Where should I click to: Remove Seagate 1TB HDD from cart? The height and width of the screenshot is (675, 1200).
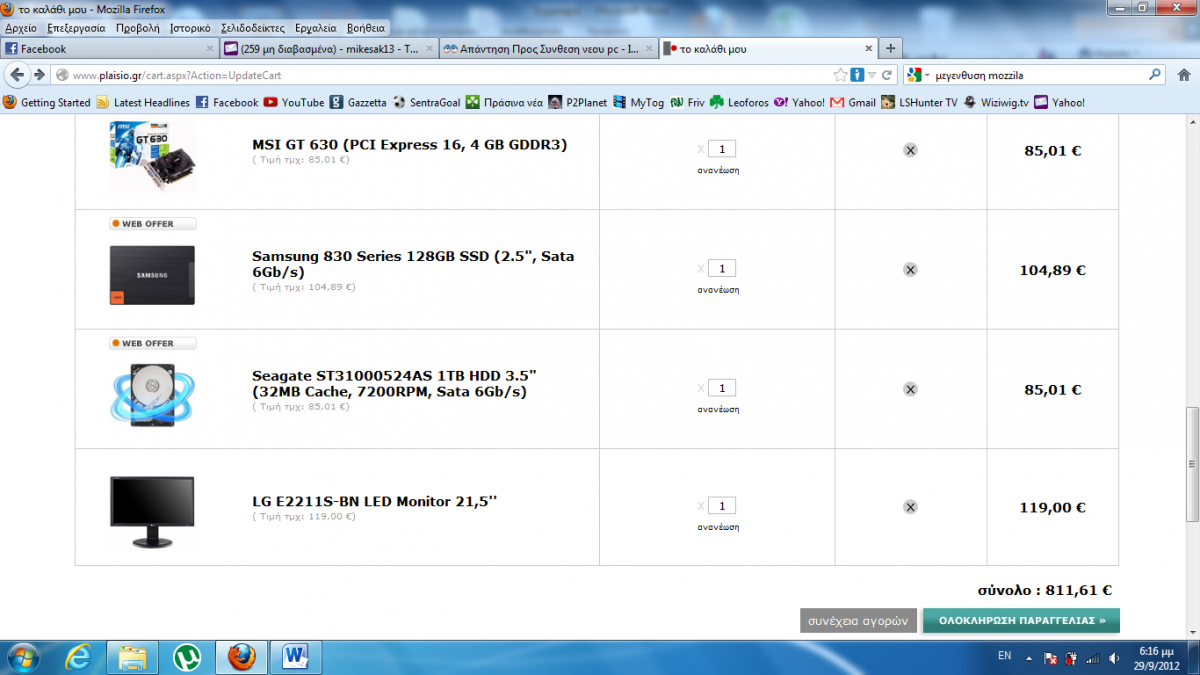pos(910,389)
